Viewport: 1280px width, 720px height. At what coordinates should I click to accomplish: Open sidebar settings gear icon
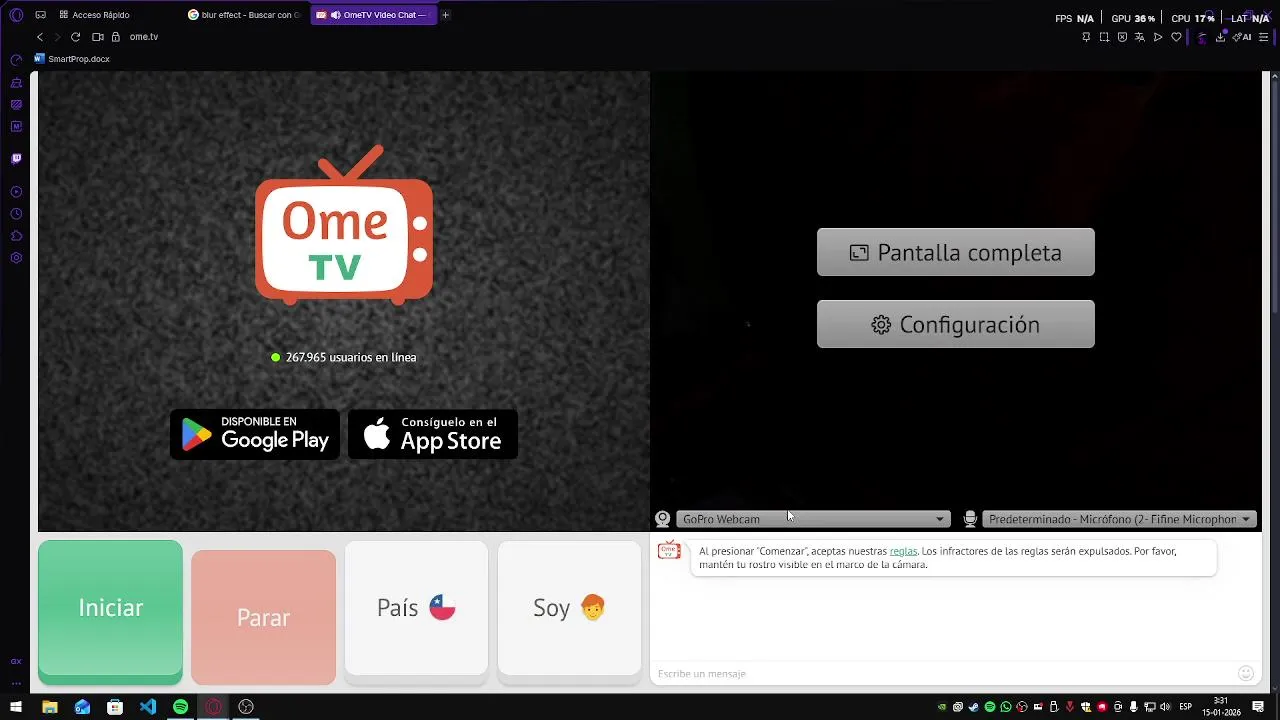point(16,258)
